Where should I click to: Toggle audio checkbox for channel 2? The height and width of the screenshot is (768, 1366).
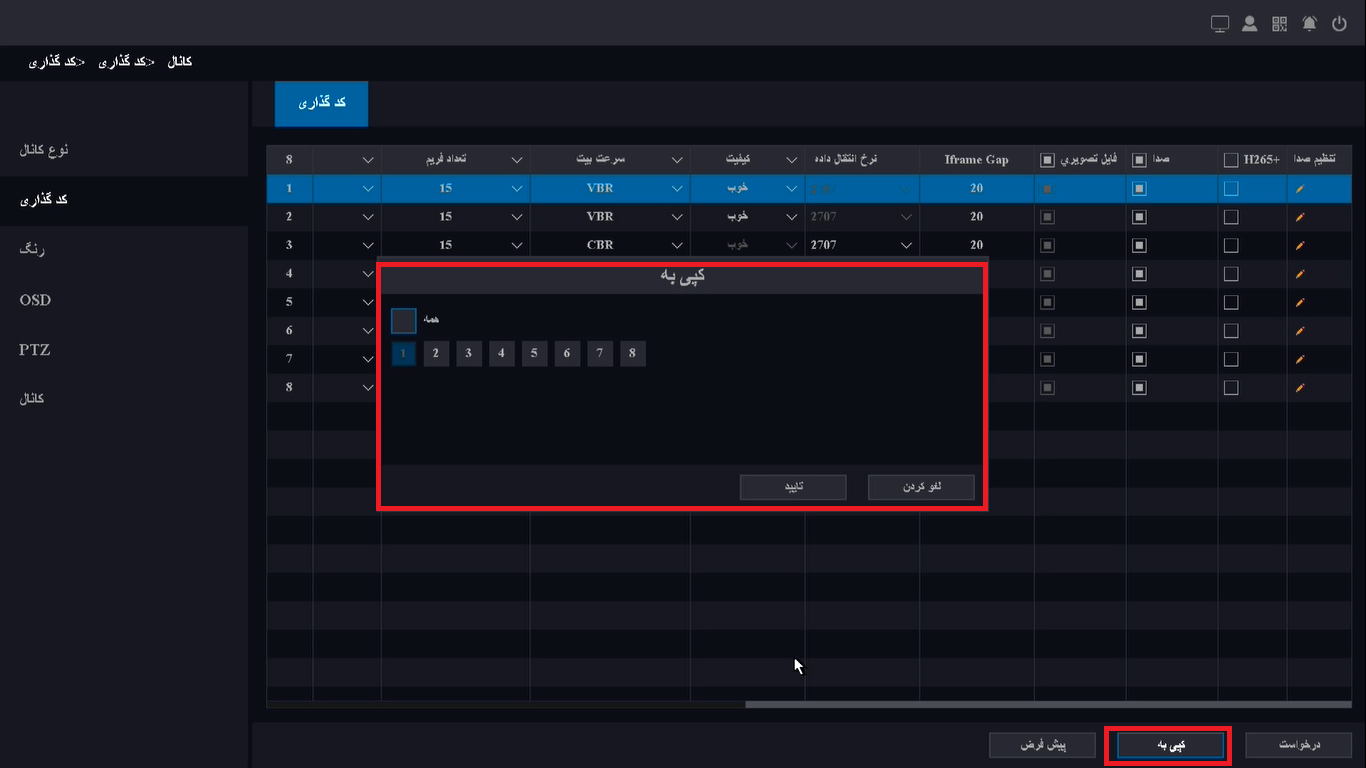pos(1139,217)
